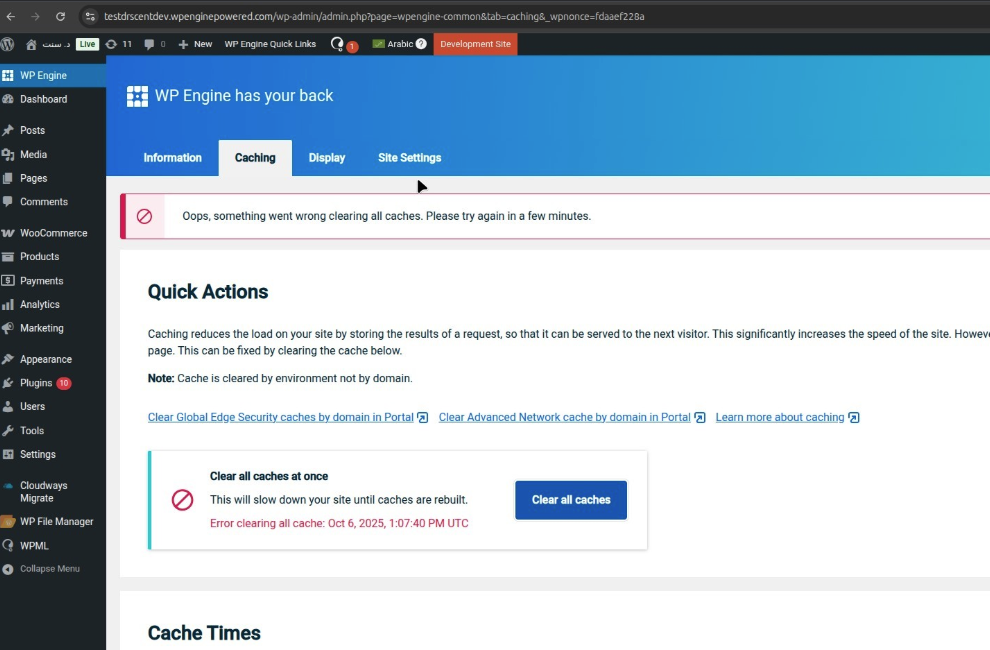Open comments bubble in admin bar
Image resolution: width=990 pixels, height=650 pixels.
[155, 44]
